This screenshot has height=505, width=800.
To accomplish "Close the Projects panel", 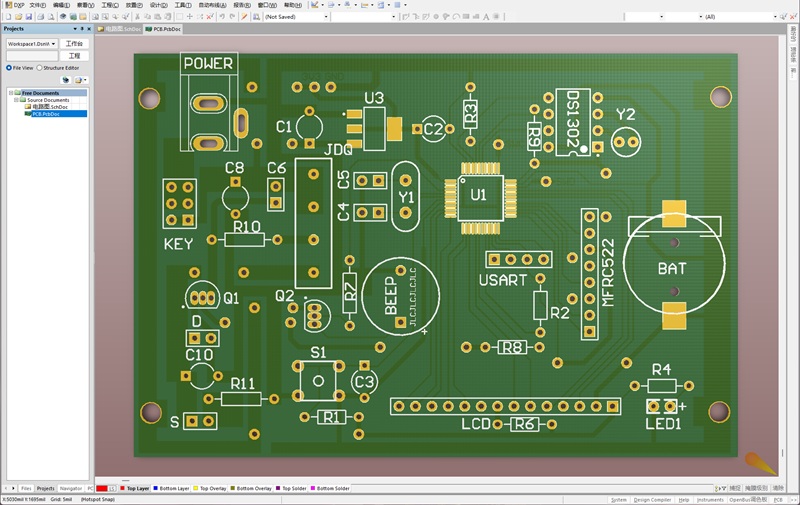I will (x=89, y=29).
